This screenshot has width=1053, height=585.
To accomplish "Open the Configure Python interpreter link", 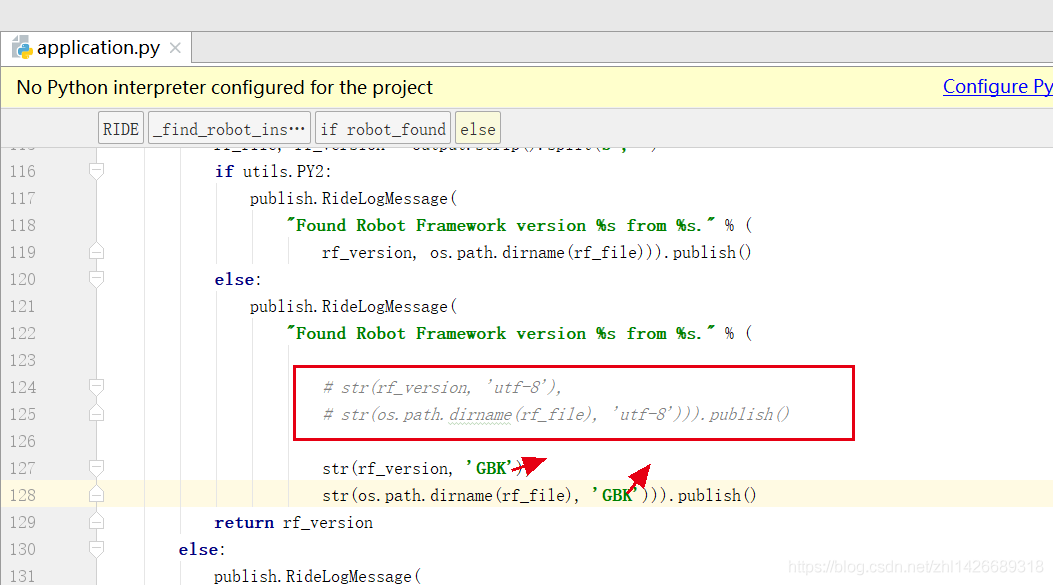I will click(x=997, y=87).
